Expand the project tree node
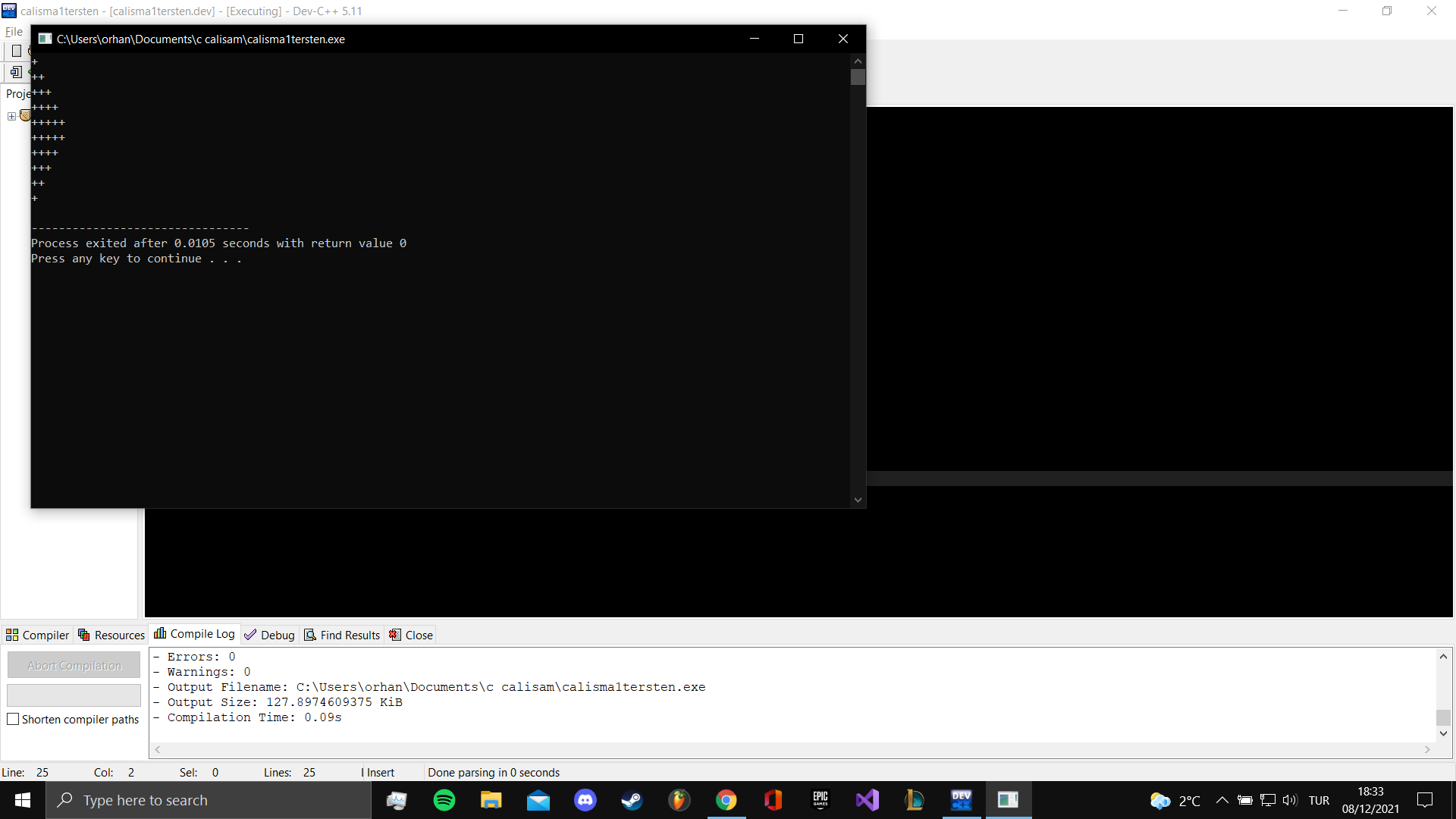Image resolution: width=1456 pixels, height=819 pixels. (x=11, y=116)
